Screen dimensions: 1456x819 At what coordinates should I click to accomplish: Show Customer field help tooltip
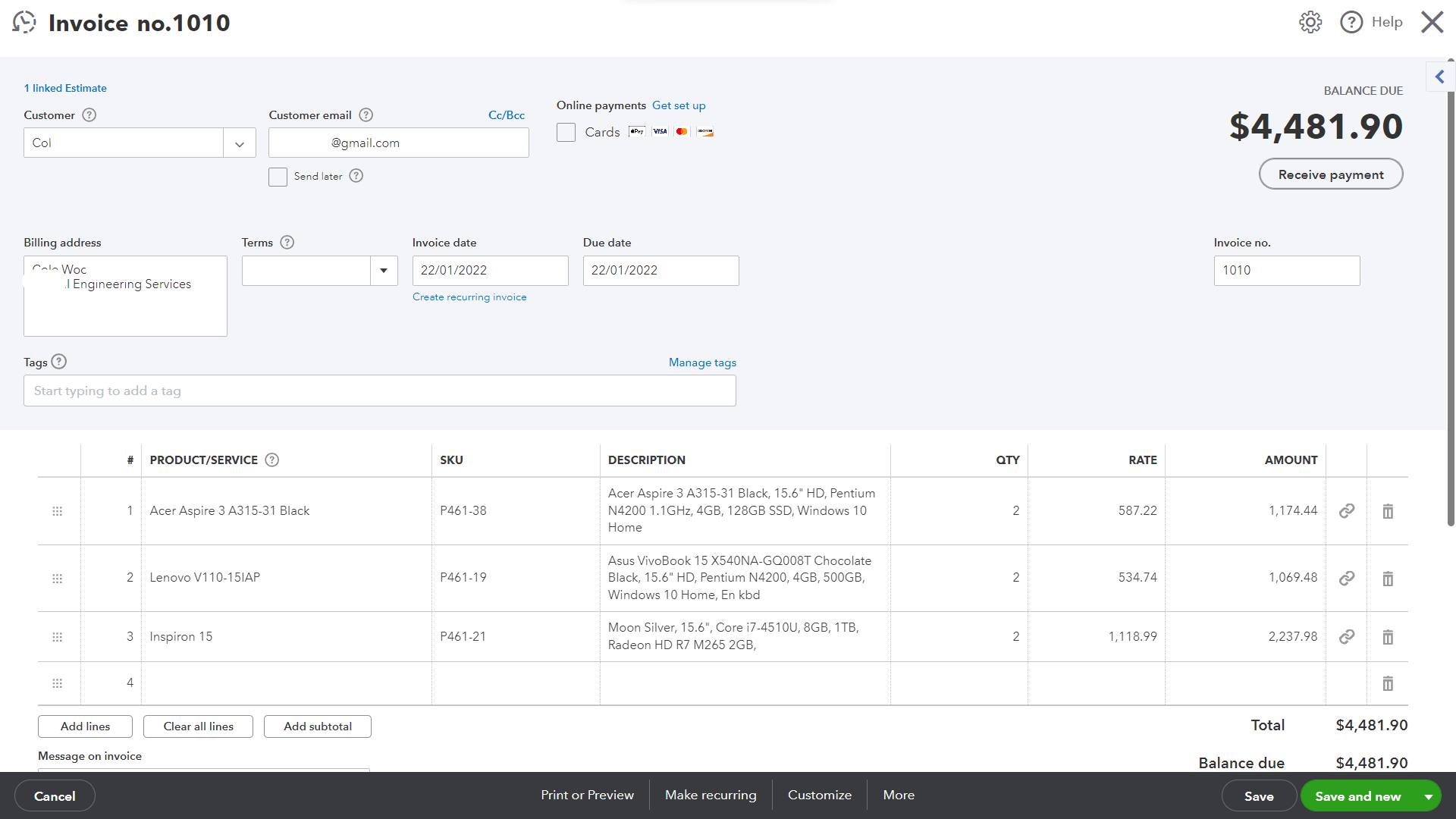(x=89, y=115)
